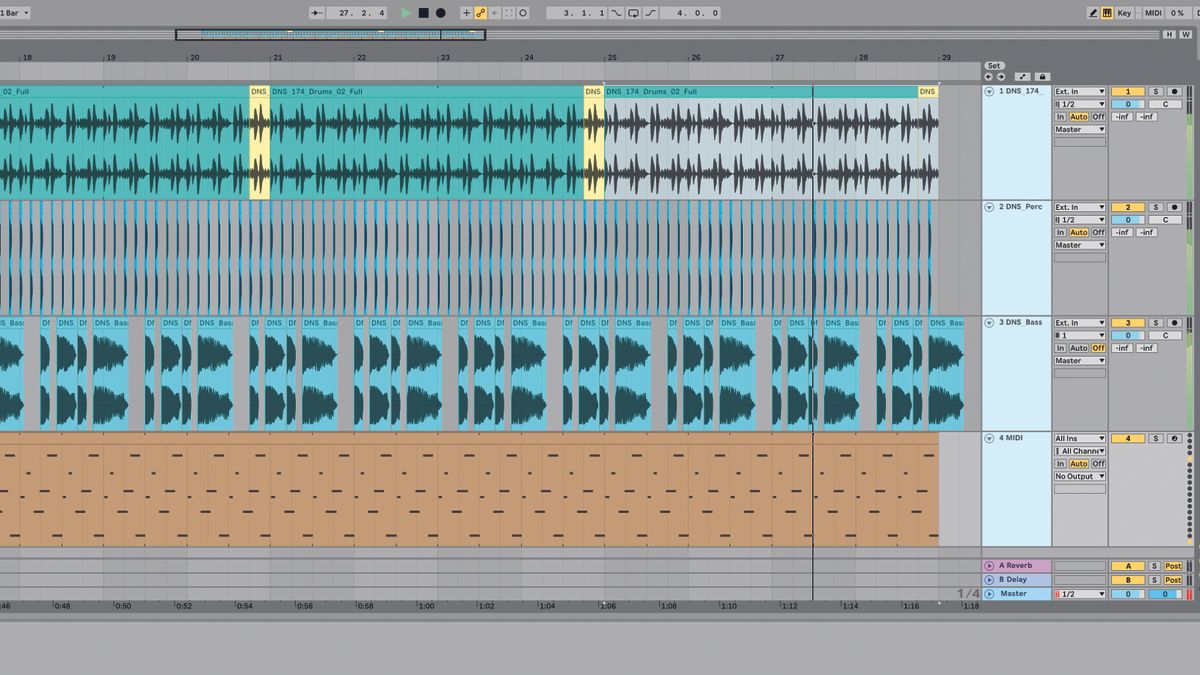
Task: Click the punch-in ramp icon near the loop brace
Action: coord(619,12)
